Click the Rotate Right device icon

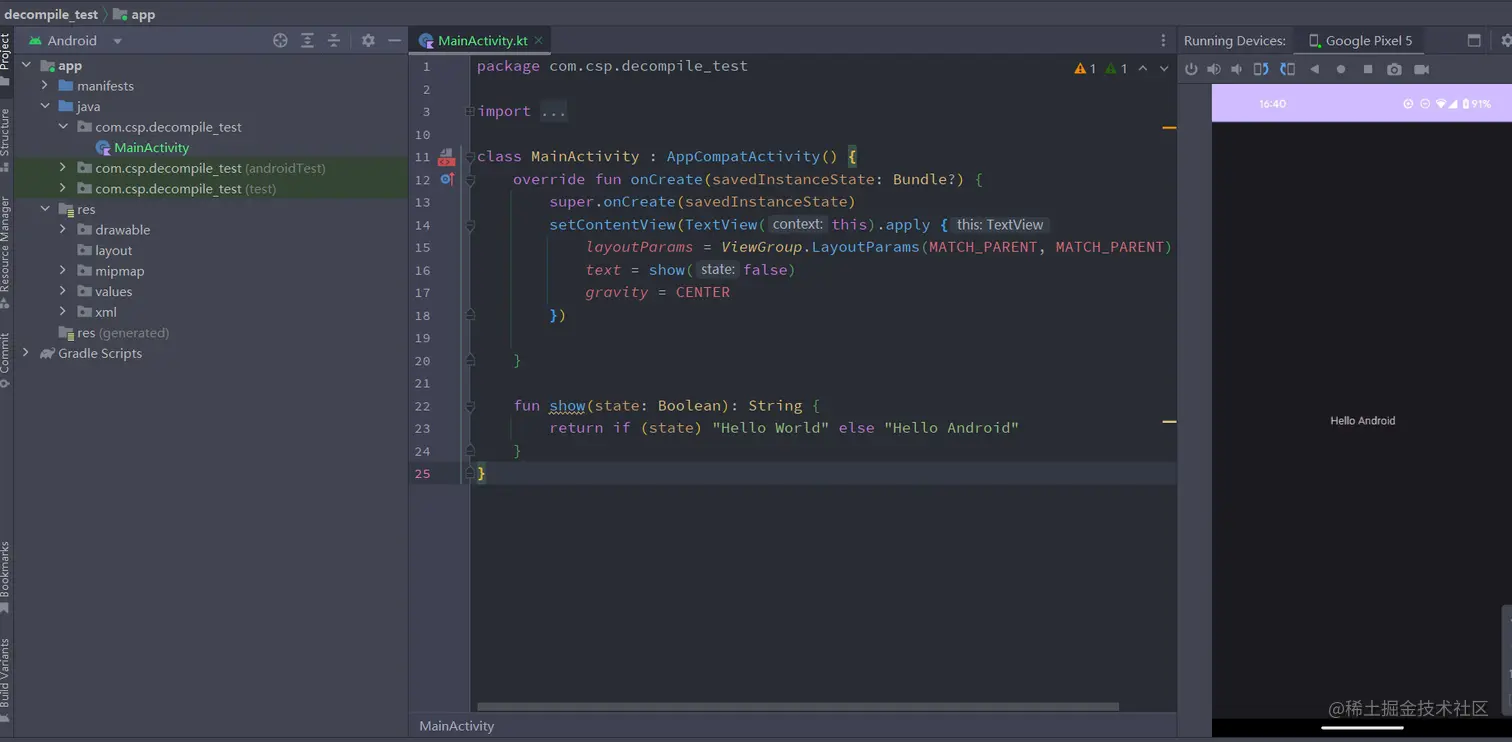click(1288, 69)
